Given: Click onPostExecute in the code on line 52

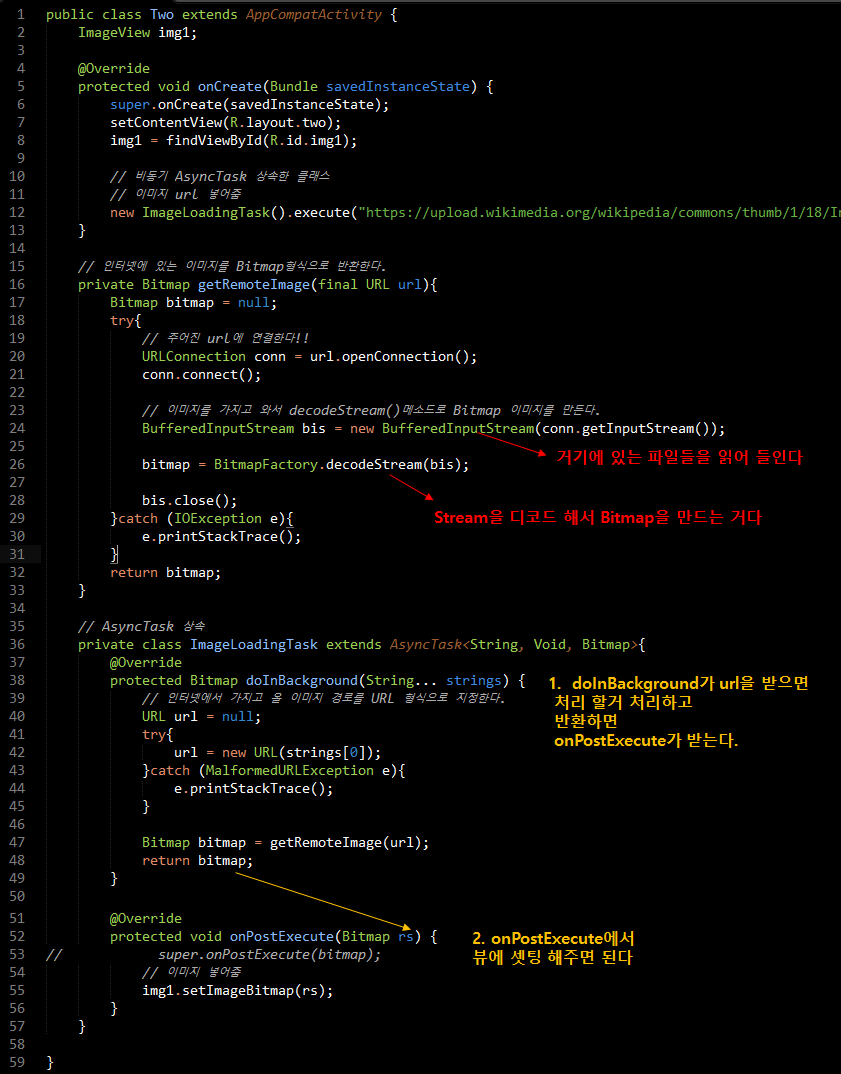Looking at the screenshot, I should 281,936.
